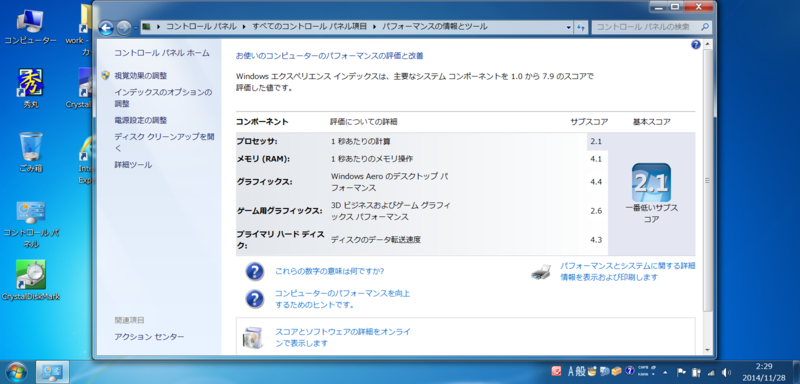Click Control Panel taskbar button
The width and height of the screenshot is (800, 384).
(x=53, y=372)
